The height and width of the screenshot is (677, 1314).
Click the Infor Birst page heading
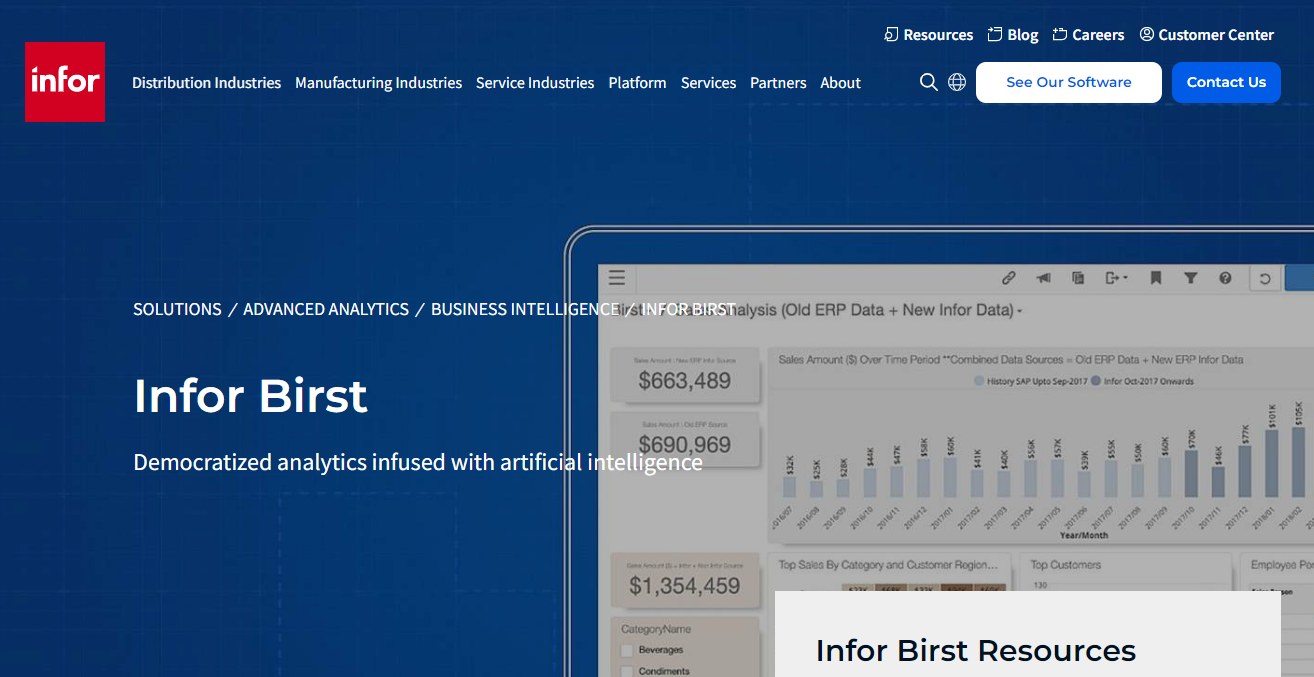pos(251,396)
